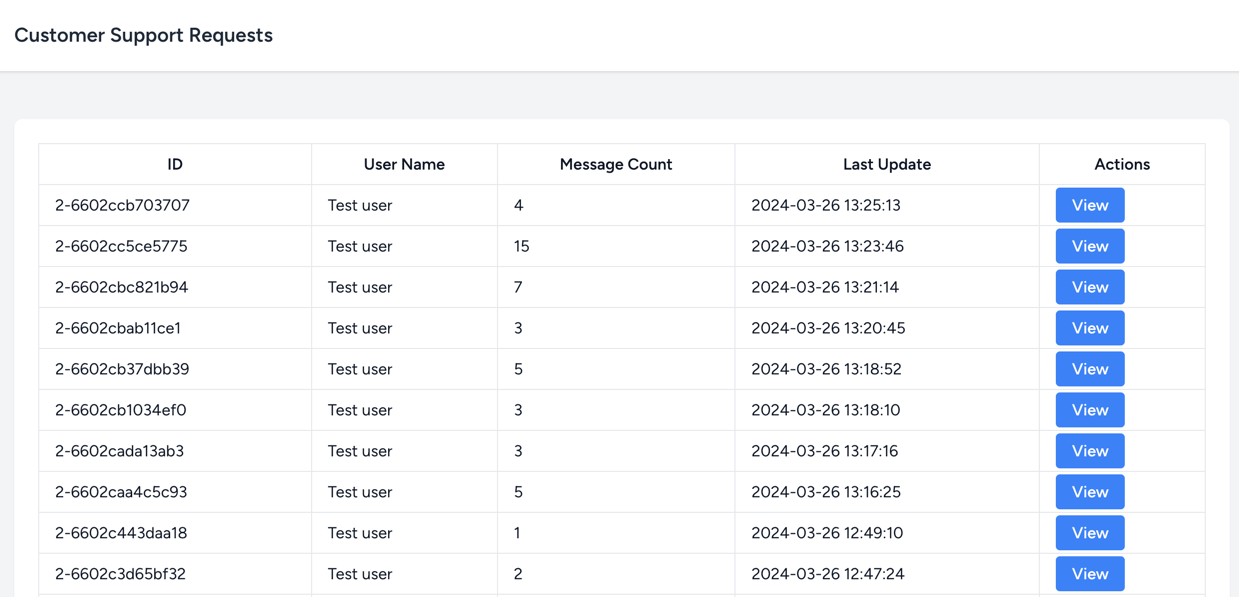This screenshot has height=597, width=1239.
Task: Click the Last Update column header
Action: point(887,164)
